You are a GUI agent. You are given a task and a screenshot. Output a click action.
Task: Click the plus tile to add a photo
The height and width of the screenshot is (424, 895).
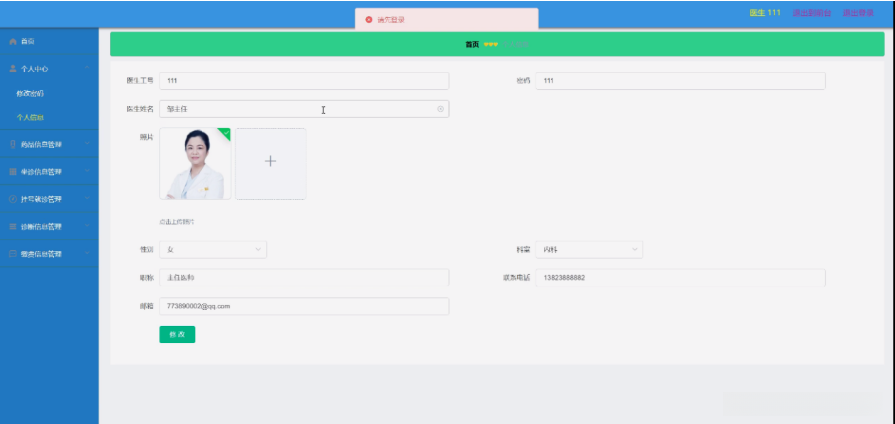coord(271,164)
